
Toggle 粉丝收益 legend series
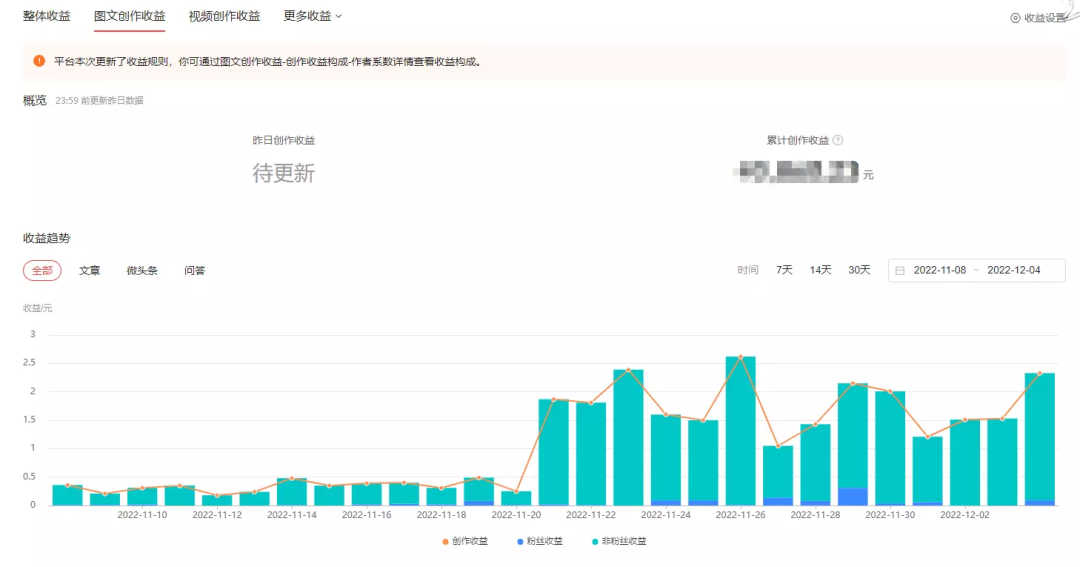click(x=540, y=541)
